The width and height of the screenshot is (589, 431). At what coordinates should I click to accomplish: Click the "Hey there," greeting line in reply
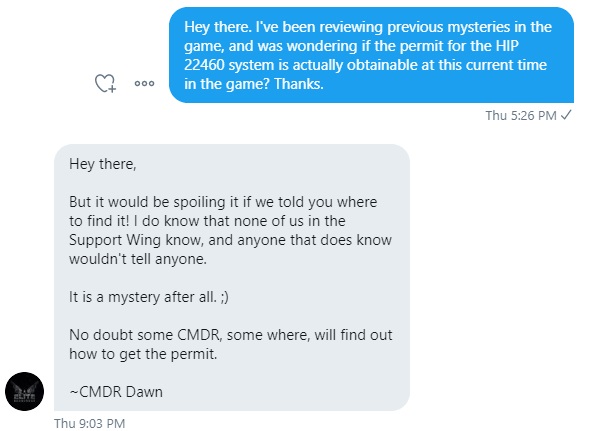coord(103,164)
